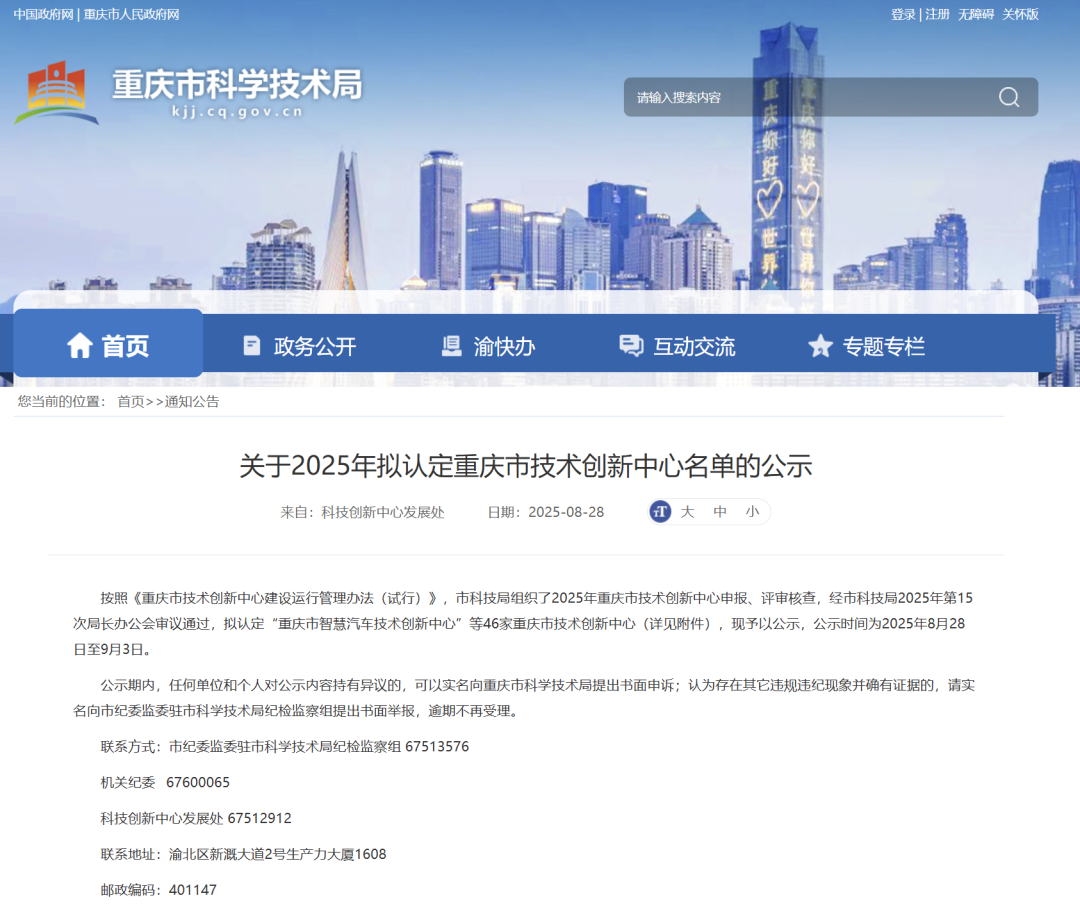The width and height of the screenshot is (1080, 907).
Task: Click the 登录 login link
Action: pos(903,14)
